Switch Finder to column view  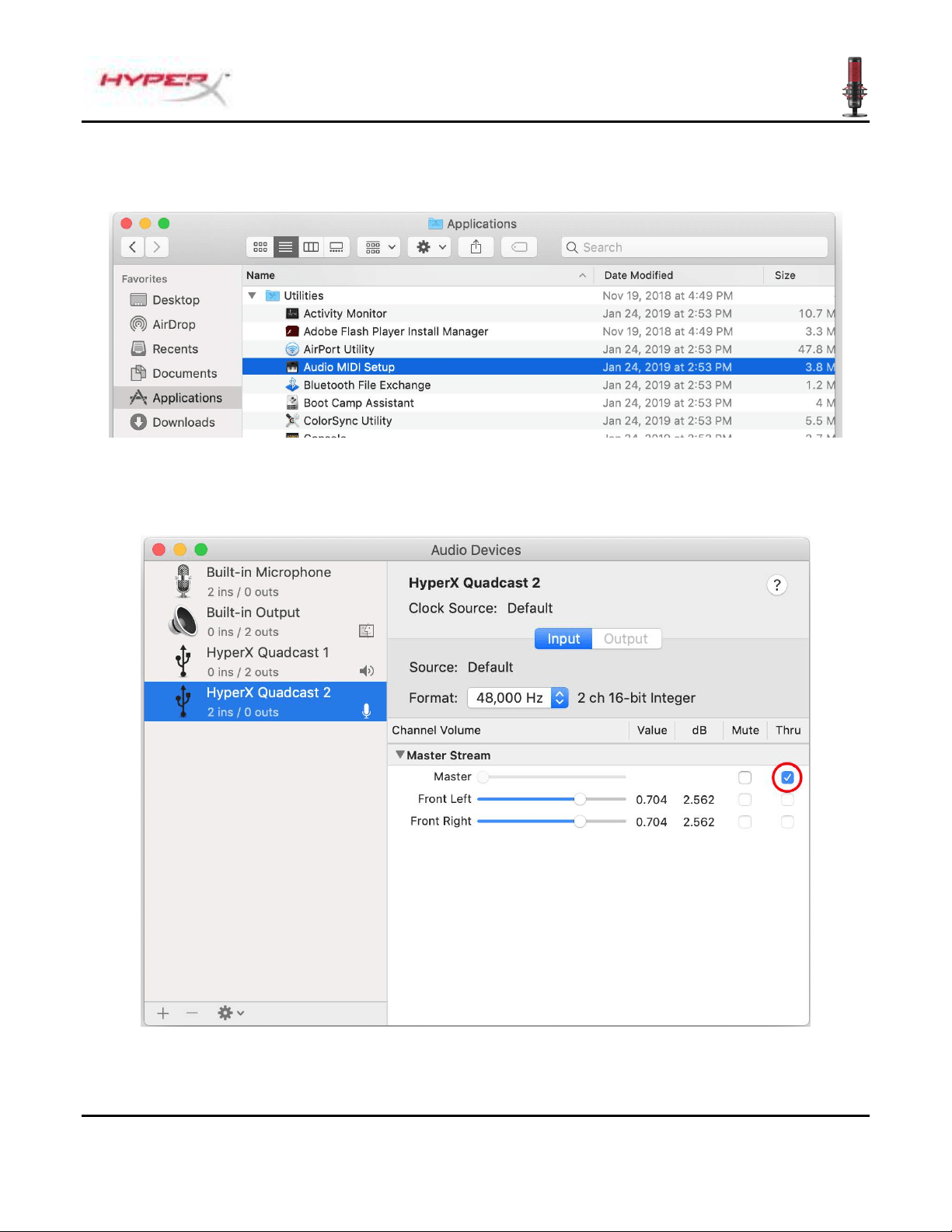(311, 247)
